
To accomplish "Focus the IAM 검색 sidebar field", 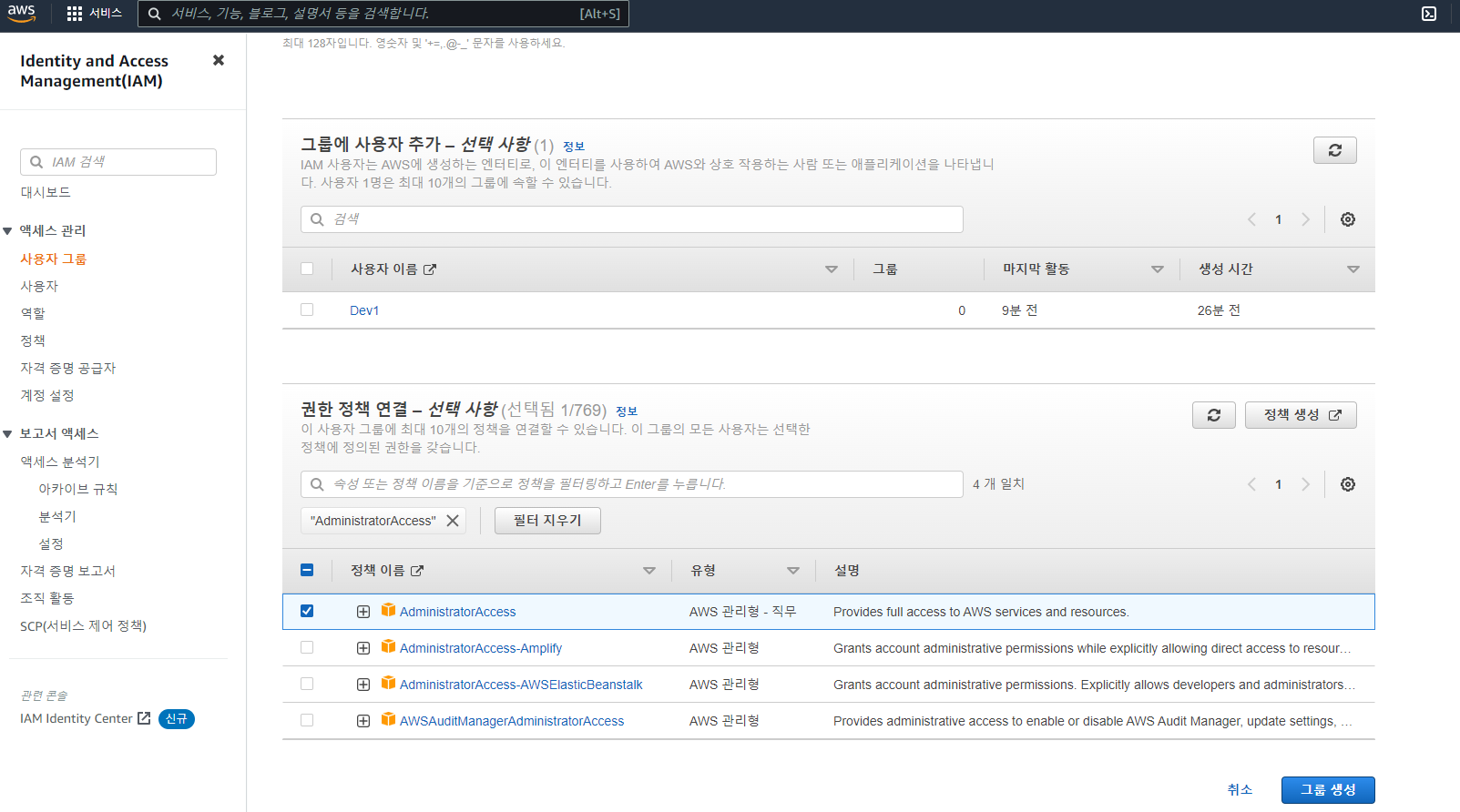I will pos(118,162).
